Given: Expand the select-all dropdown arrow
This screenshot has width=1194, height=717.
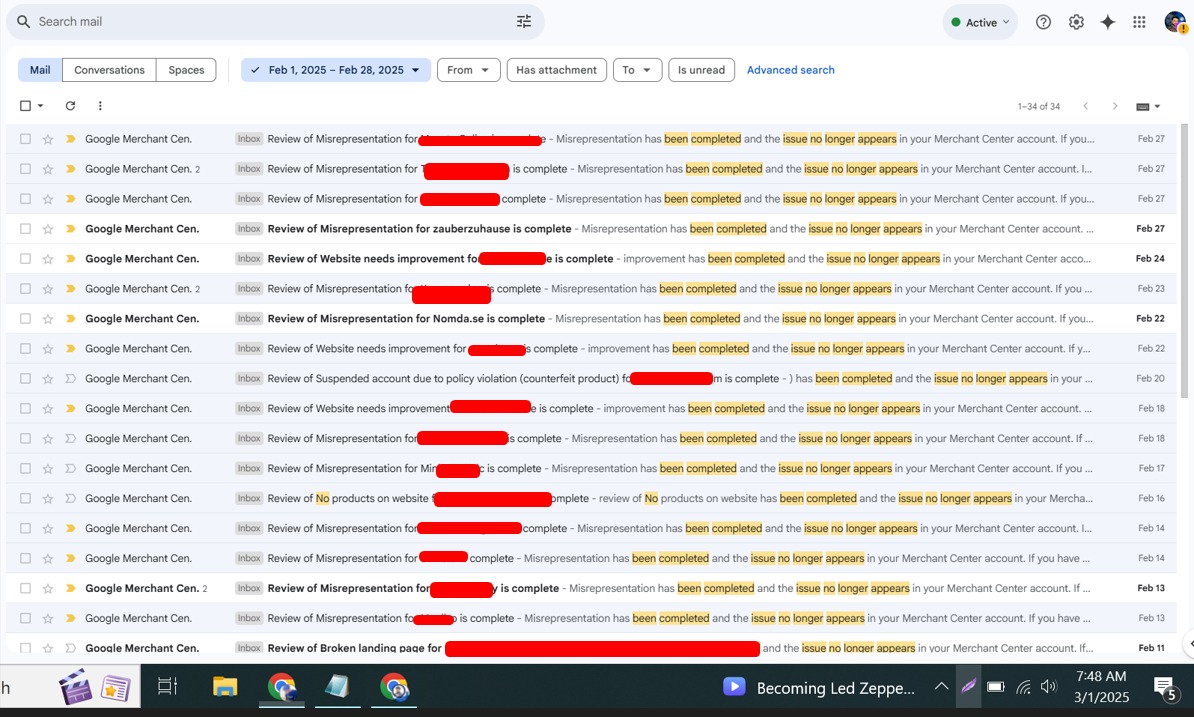Looking at the screenshot, I should (40, 106).
